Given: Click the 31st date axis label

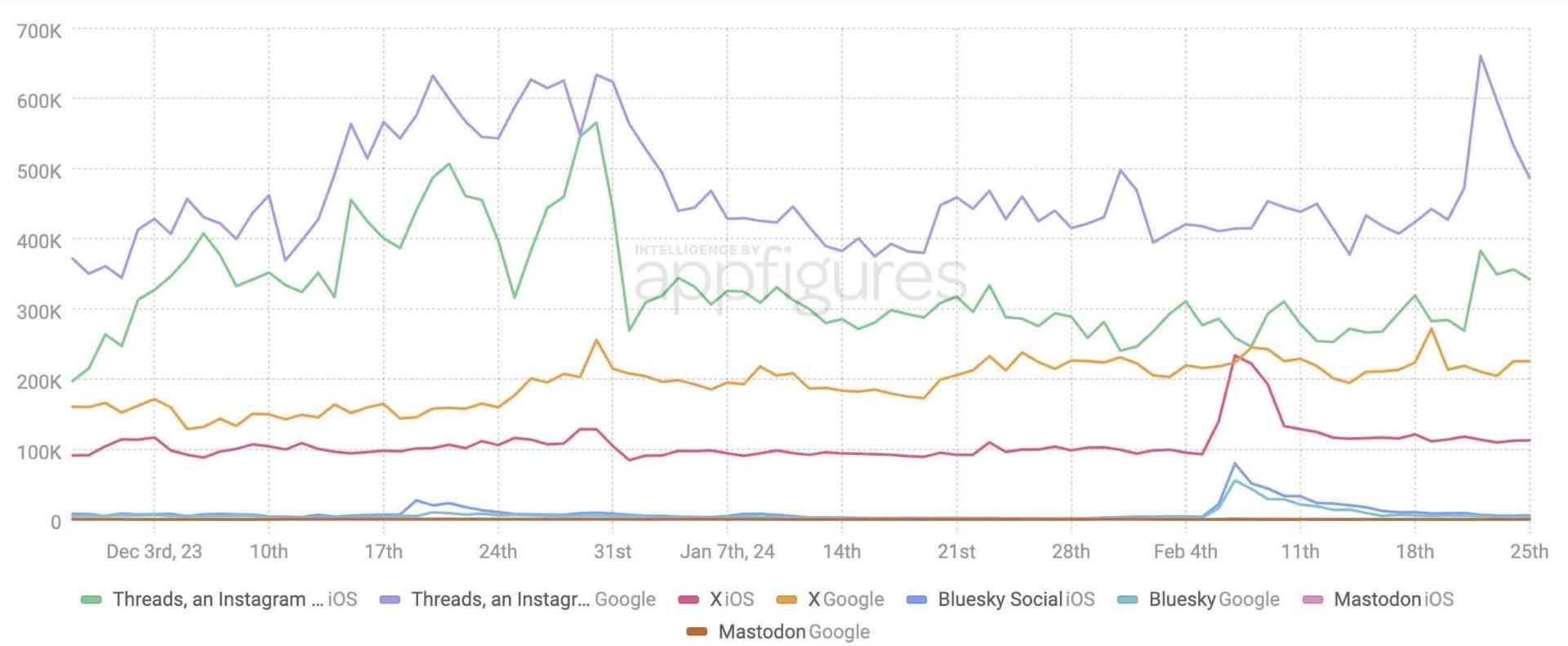Looking at the screenshot, I should pyautogui.click(x=612, y=552).
